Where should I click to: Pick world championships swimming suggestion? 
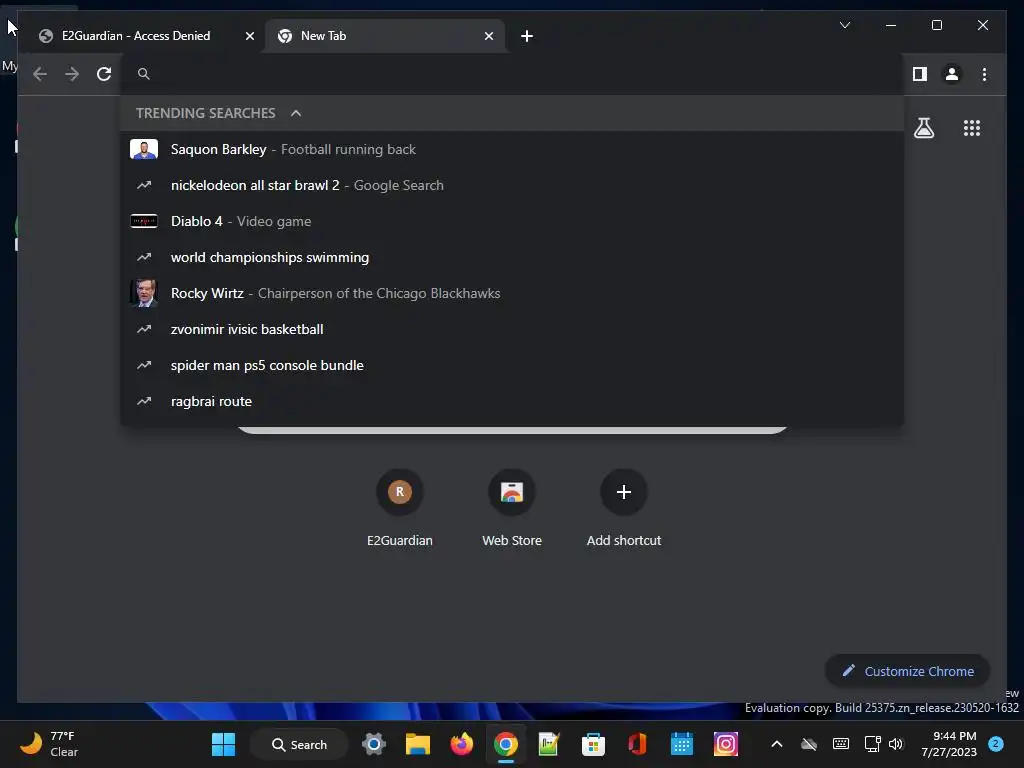pos(512,257)
